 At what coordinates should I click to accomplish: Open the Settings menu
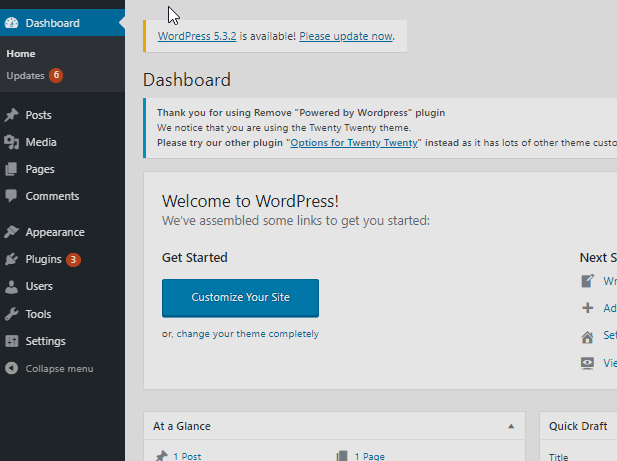[46, 341]
